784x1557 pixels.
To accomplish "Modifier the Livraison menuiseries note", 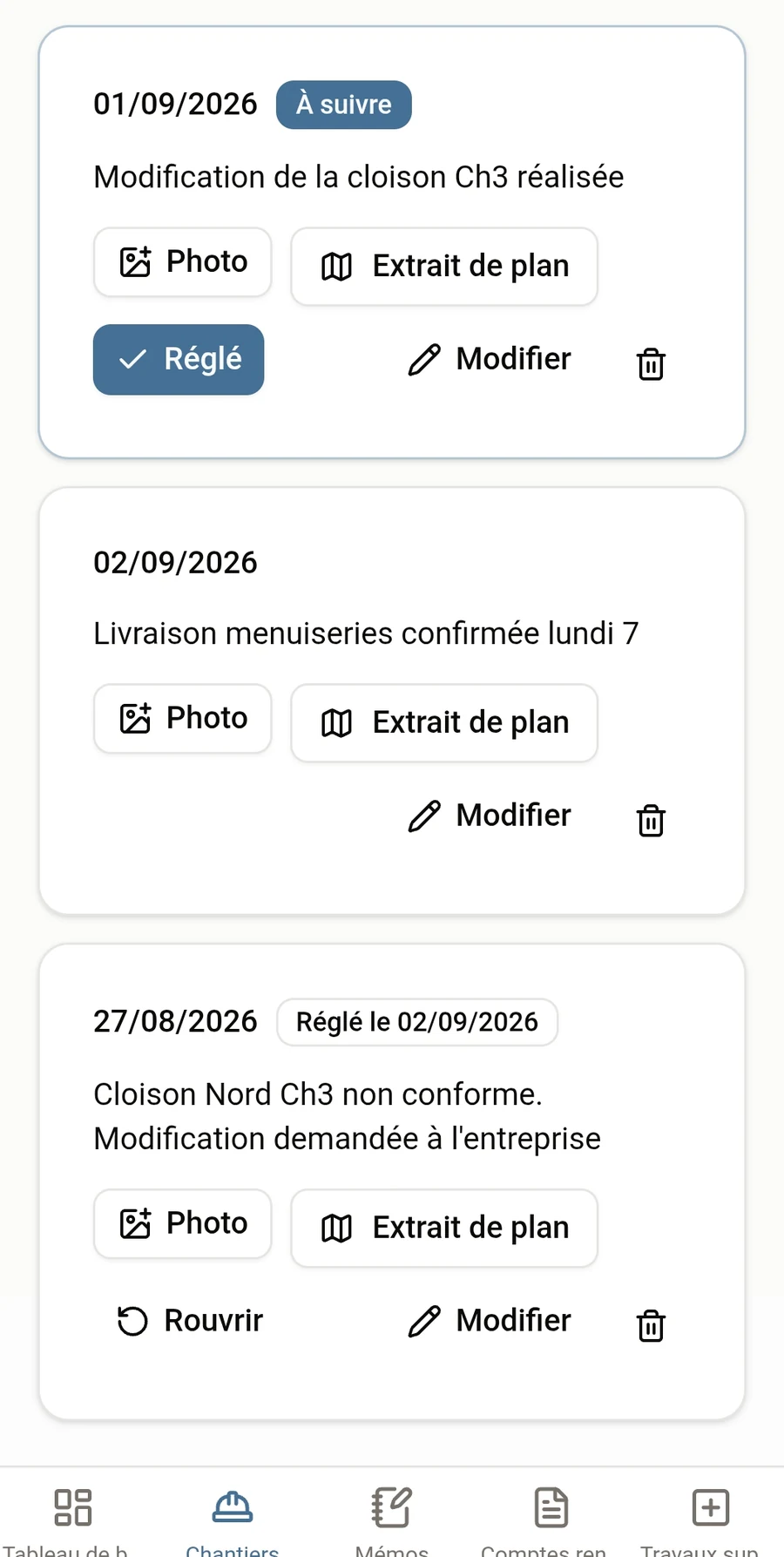I will [x=490, y=816].
